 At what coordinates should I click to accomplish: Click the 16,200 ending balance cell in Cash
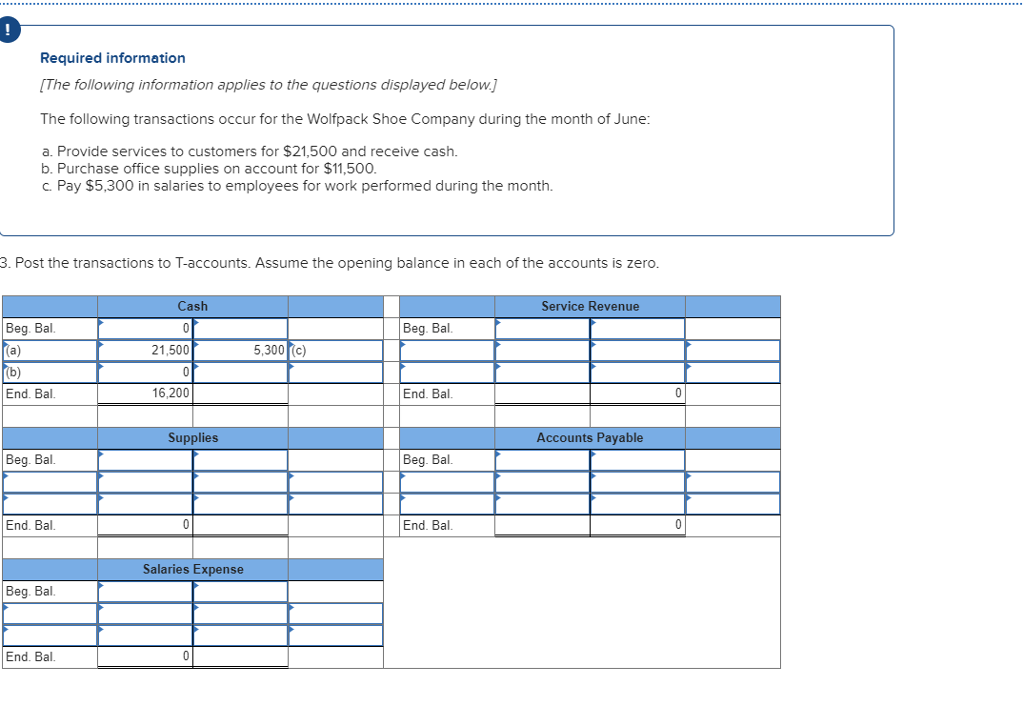[x=145, y=393]
